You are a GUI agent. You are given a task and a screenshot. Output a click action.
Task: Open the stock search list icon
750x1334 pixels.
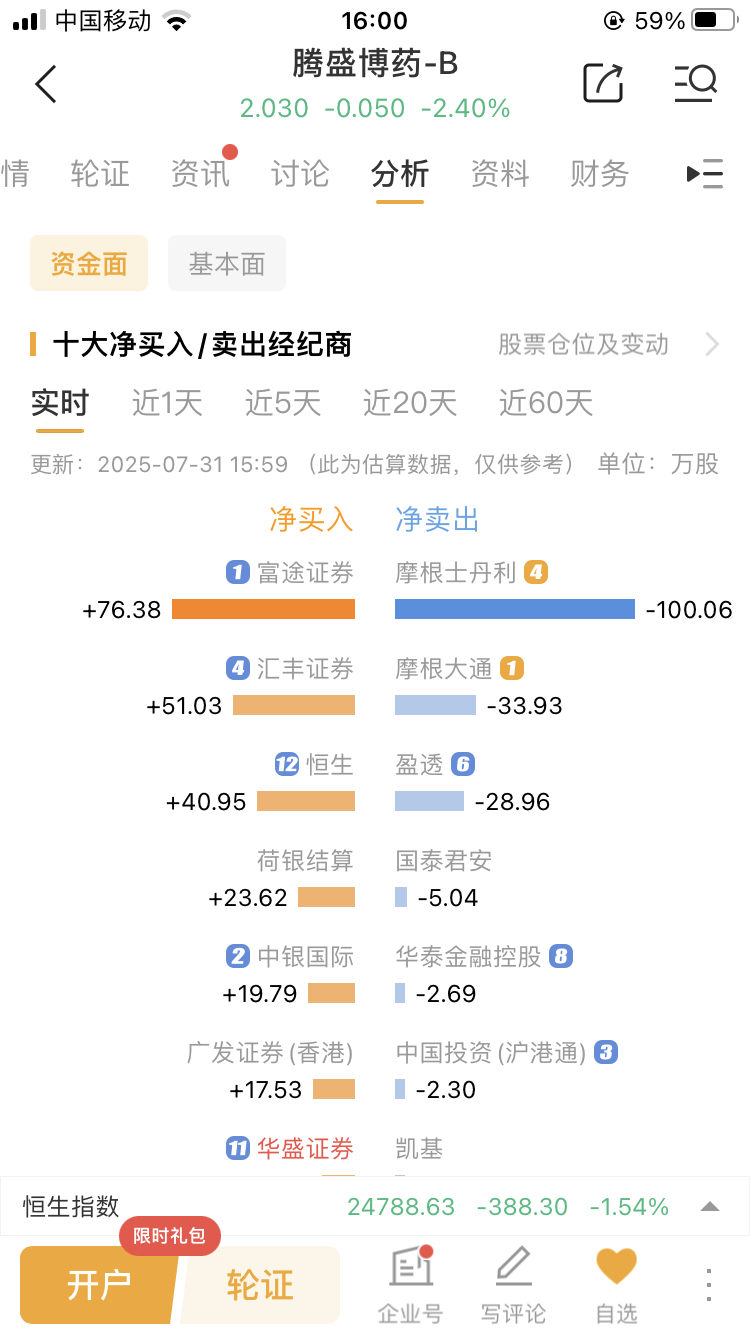(x=695, y=83)
